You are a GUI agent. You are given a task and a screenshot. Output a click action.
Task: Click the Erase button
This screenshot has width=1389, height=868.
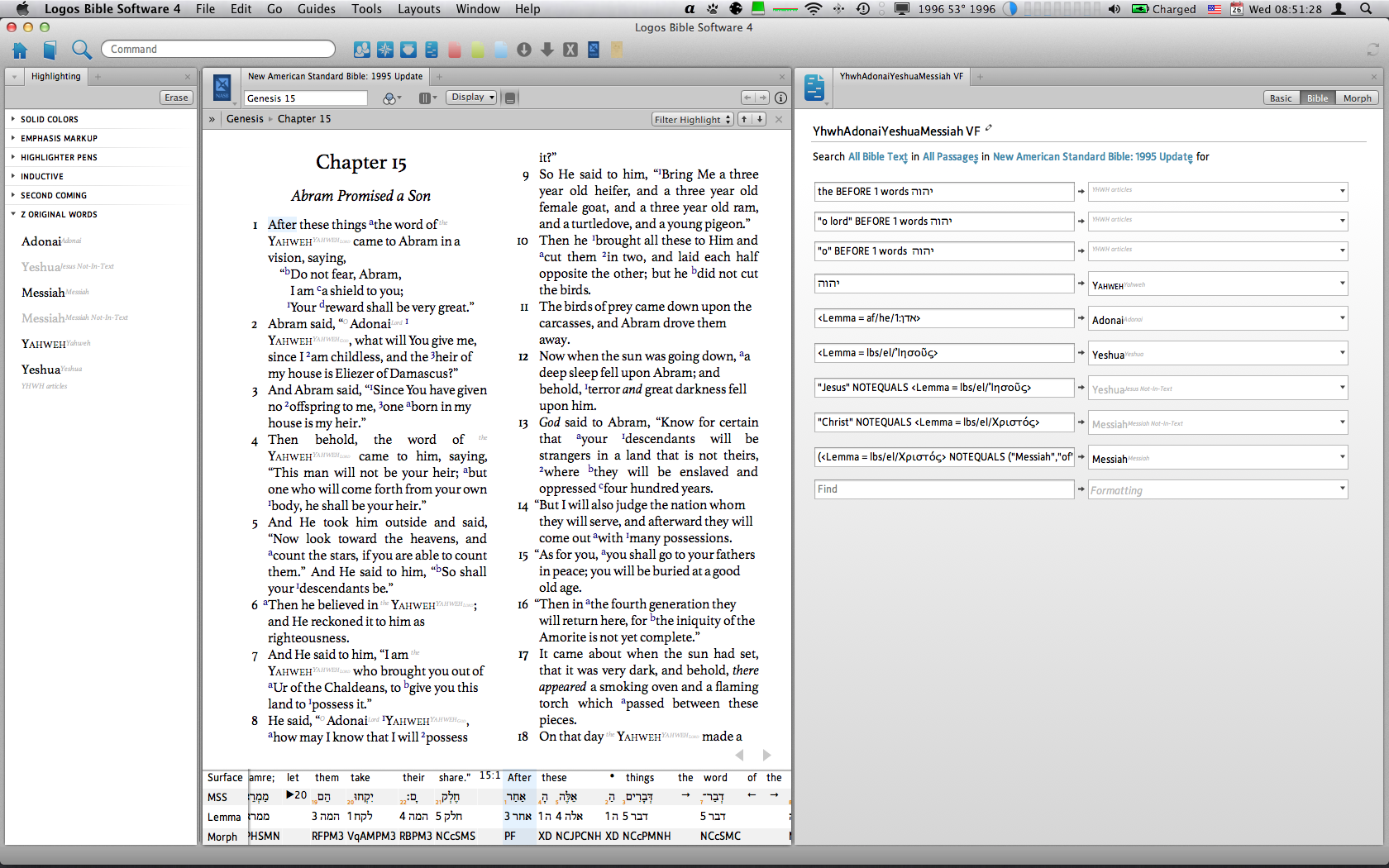click(x=176, y=98)
